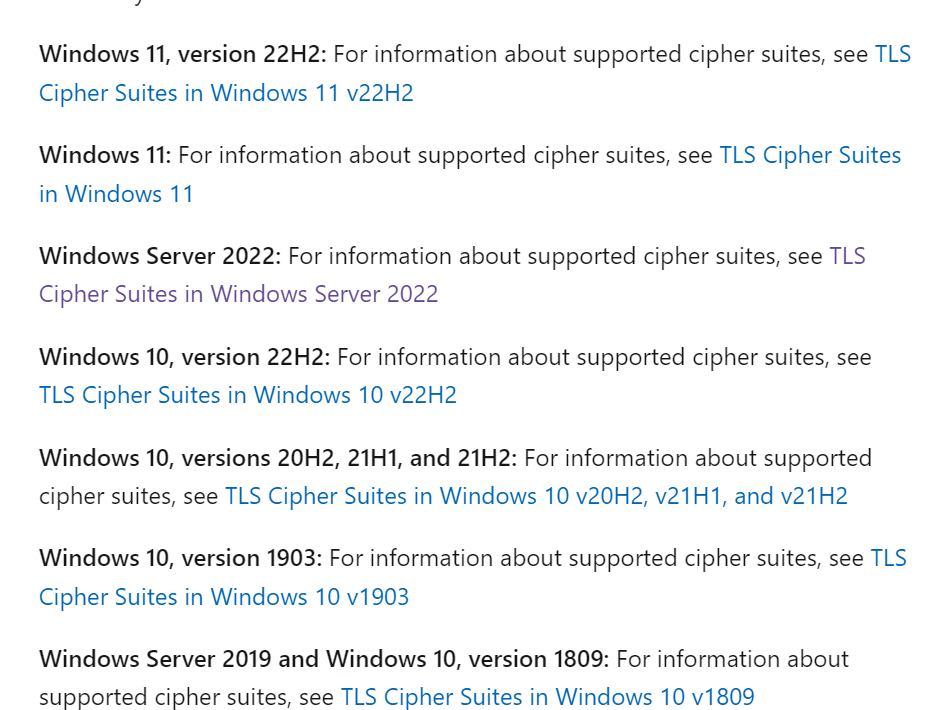
Task: Click description sentence after 'Windows 11:' heading
Action: coord(445,155)
